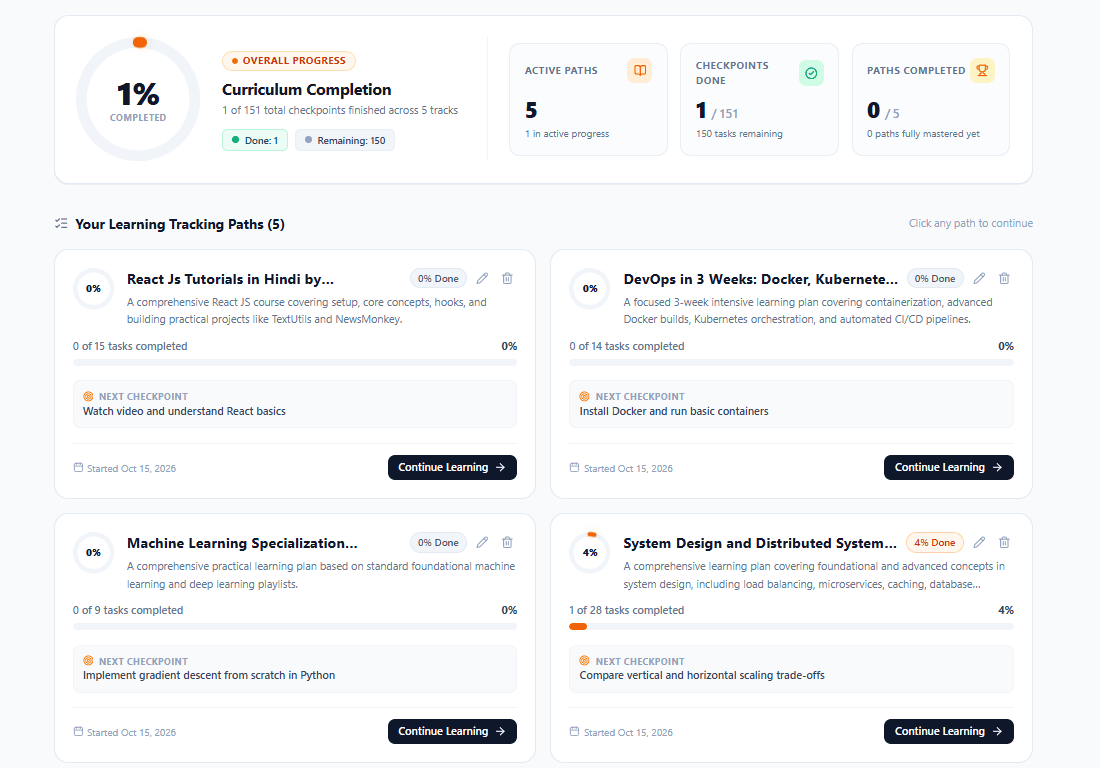Click '0 of 9 tasks completed' text
The width and height of the screenshot is (1100, 768).
coord(128,610)
